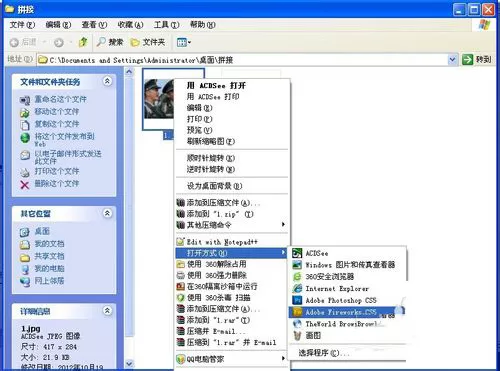500x371 pixels.
Task: Choose 用 ACDSee 打开 in context menu
Action: pos(232,85)
